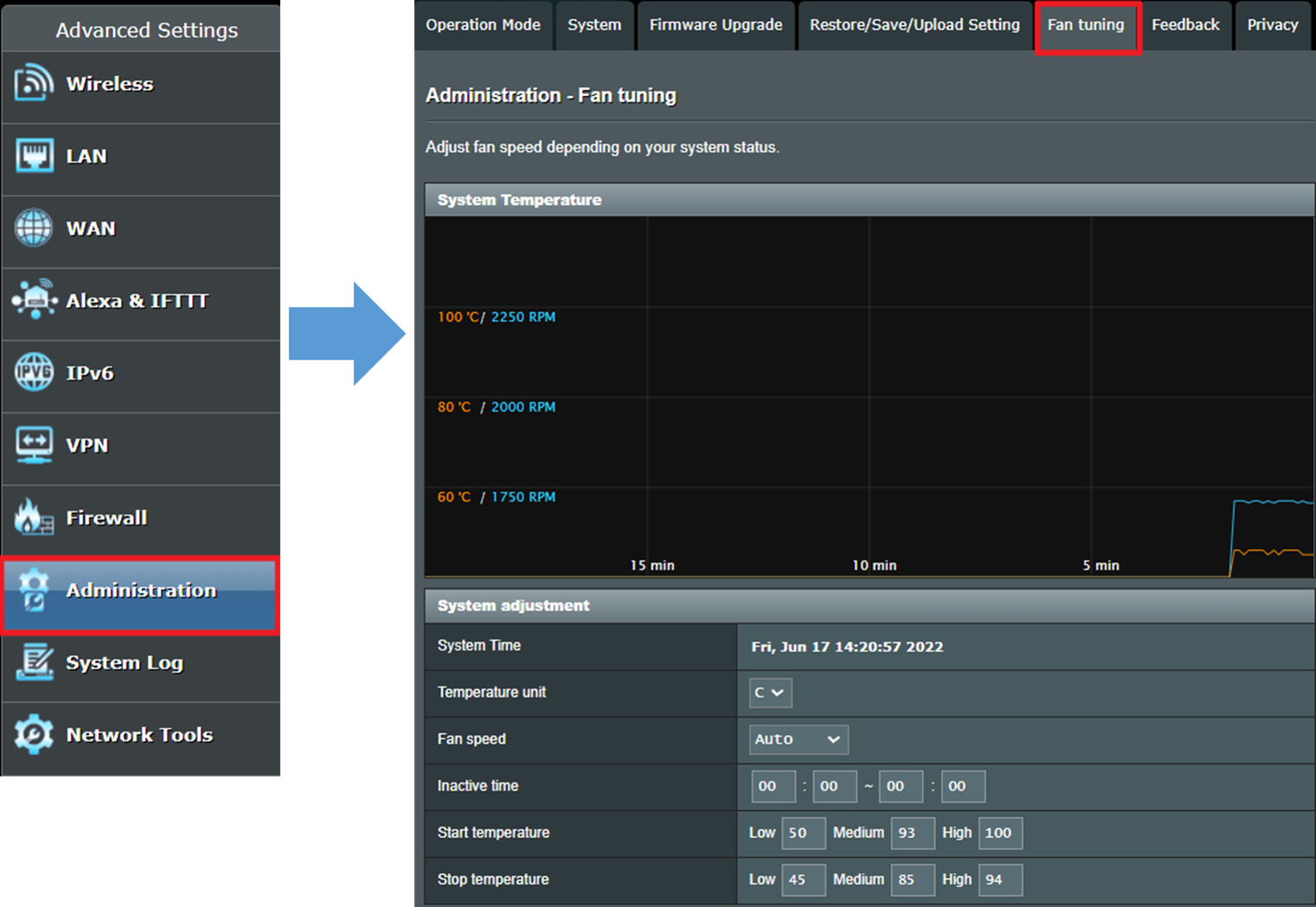Click the 15 min axis label
This screenshot has width=1316, height=907.
click(x=652, y=565)
